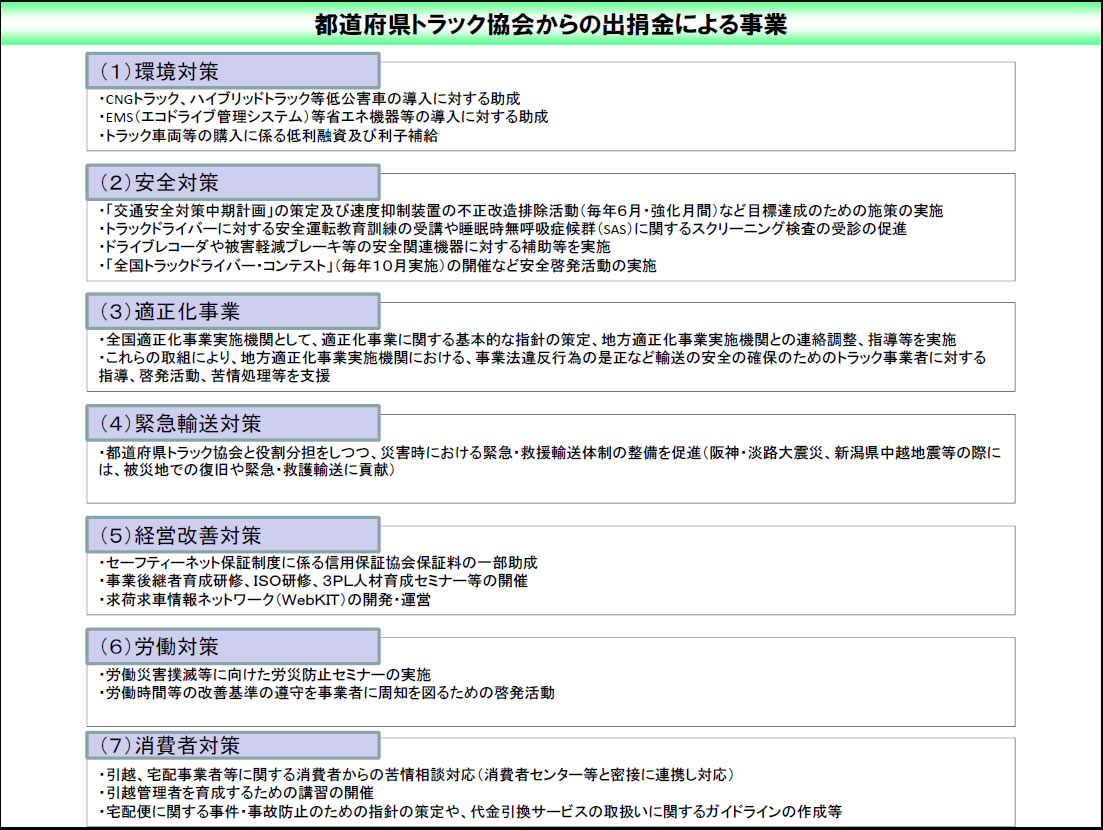
Task: Click the 「全国トラックドライバー・コンテスト」 line
Action: (x=378, y=266)
